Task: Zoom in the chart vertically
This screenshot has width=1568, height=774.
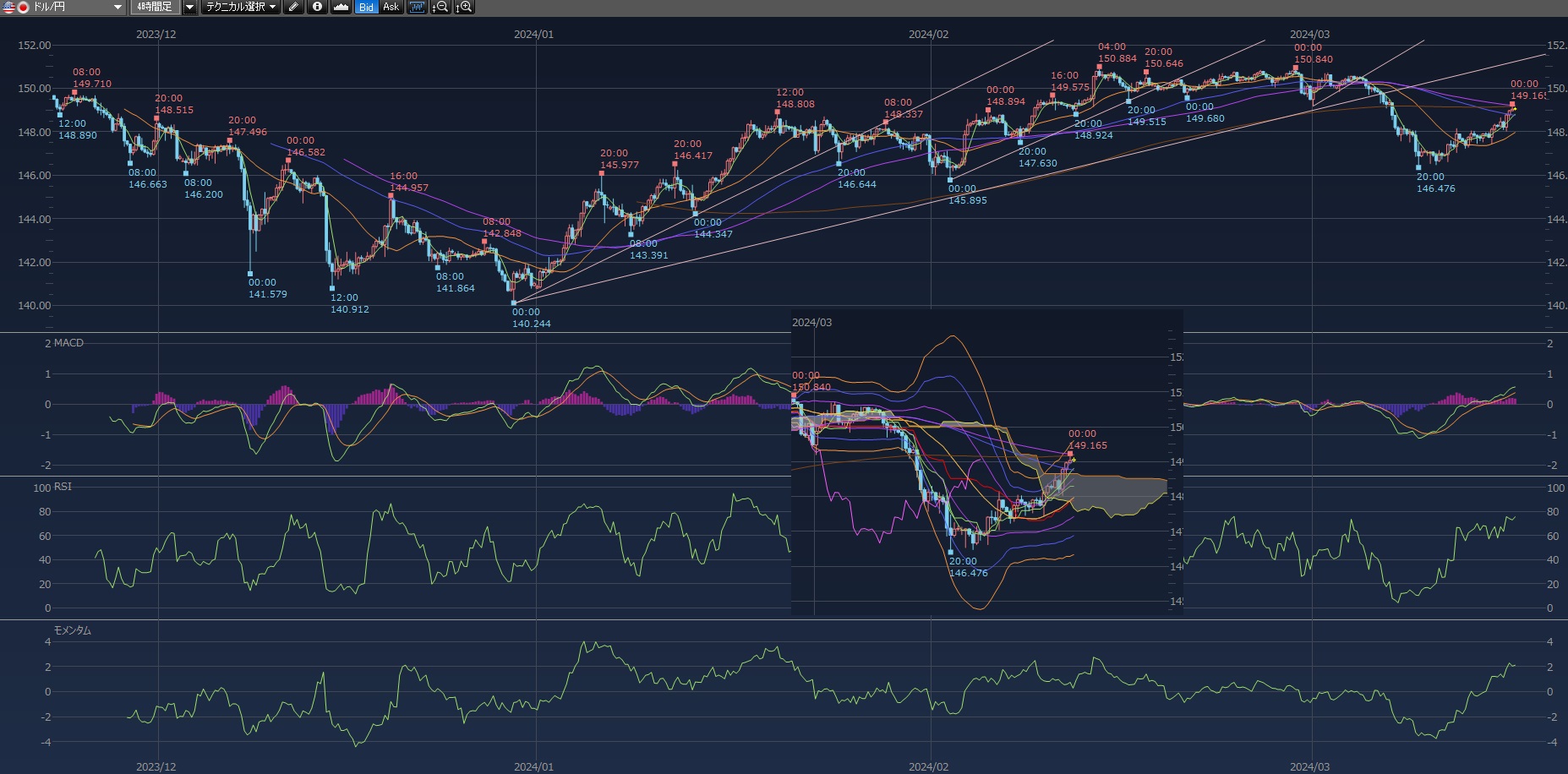Action: pos(463,7)
